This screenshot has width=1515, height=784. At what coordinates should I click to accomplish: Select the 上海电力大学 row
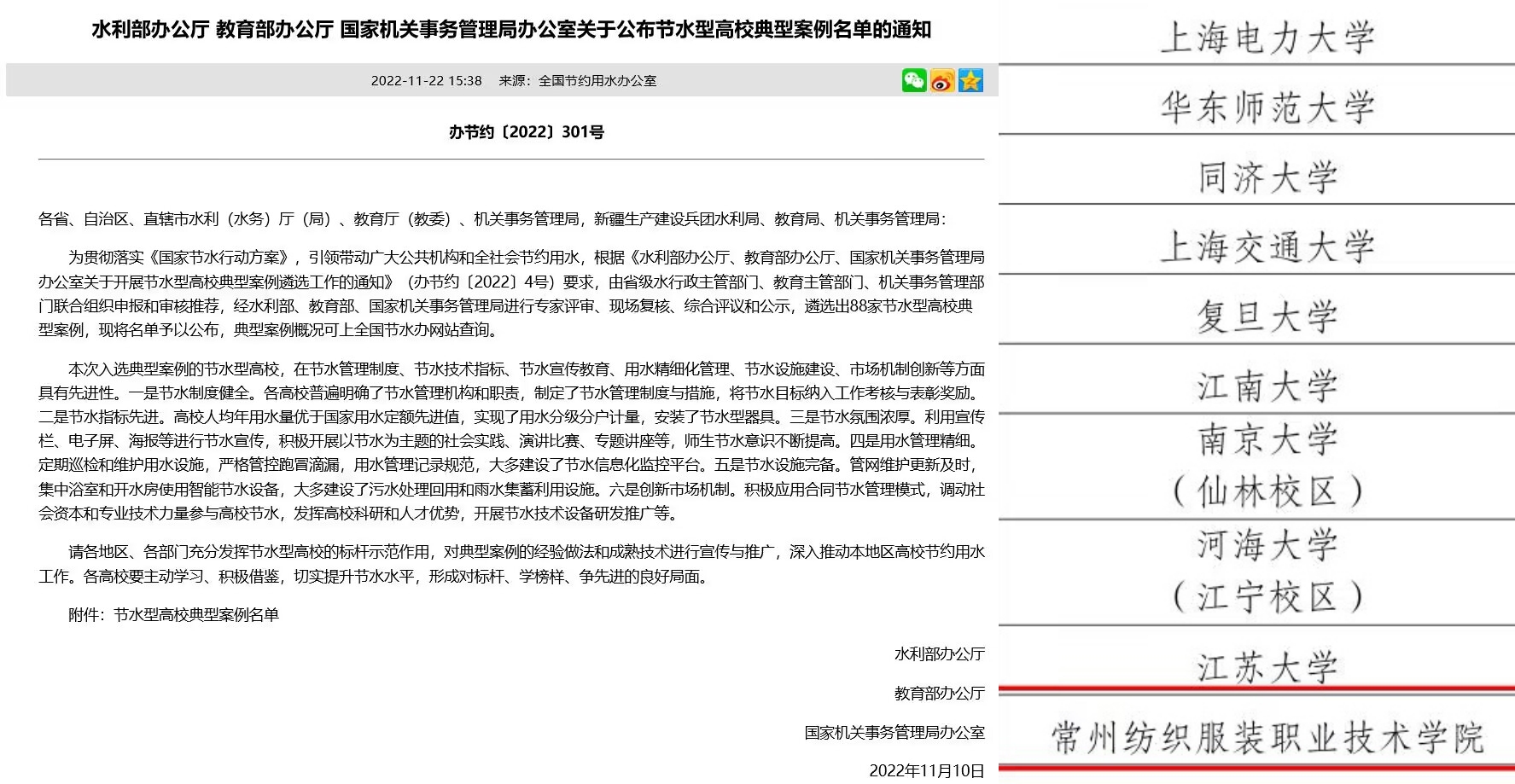1267,38
